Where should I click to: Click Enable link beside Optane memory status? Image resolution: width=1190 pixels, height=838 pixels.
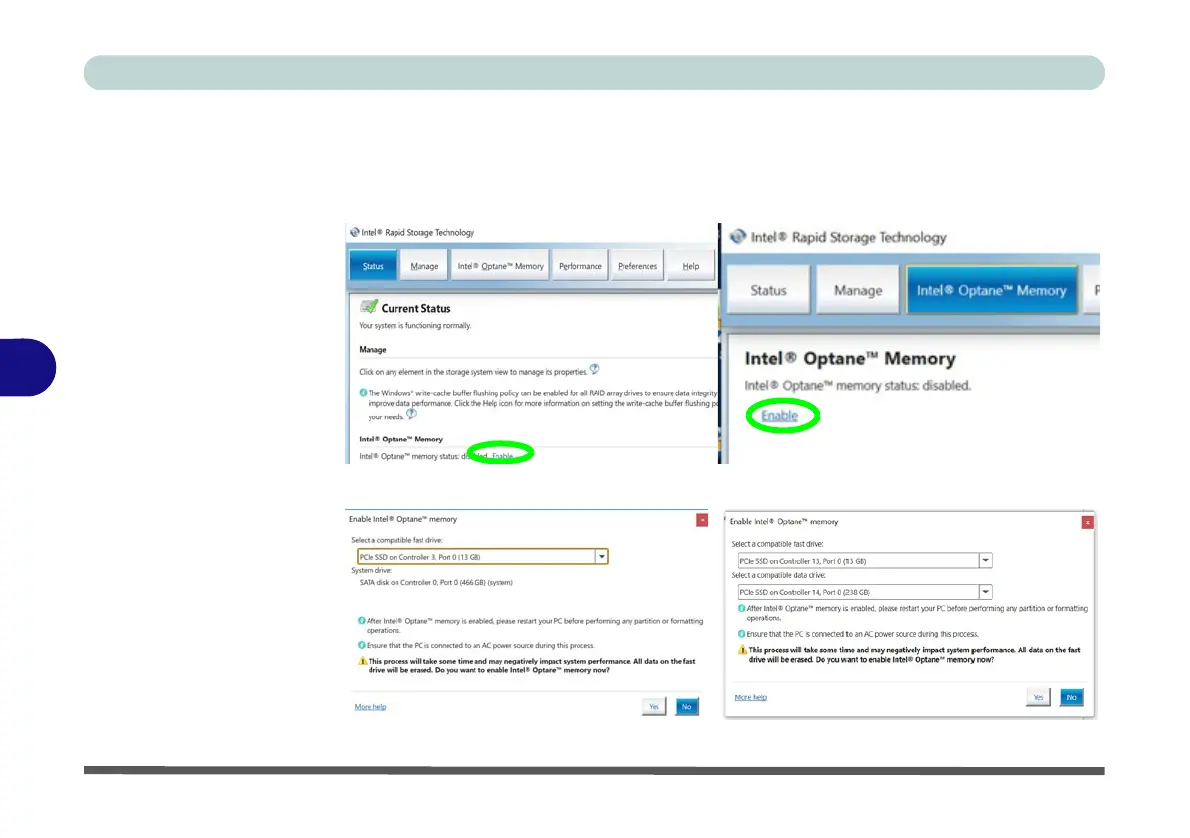502,456
